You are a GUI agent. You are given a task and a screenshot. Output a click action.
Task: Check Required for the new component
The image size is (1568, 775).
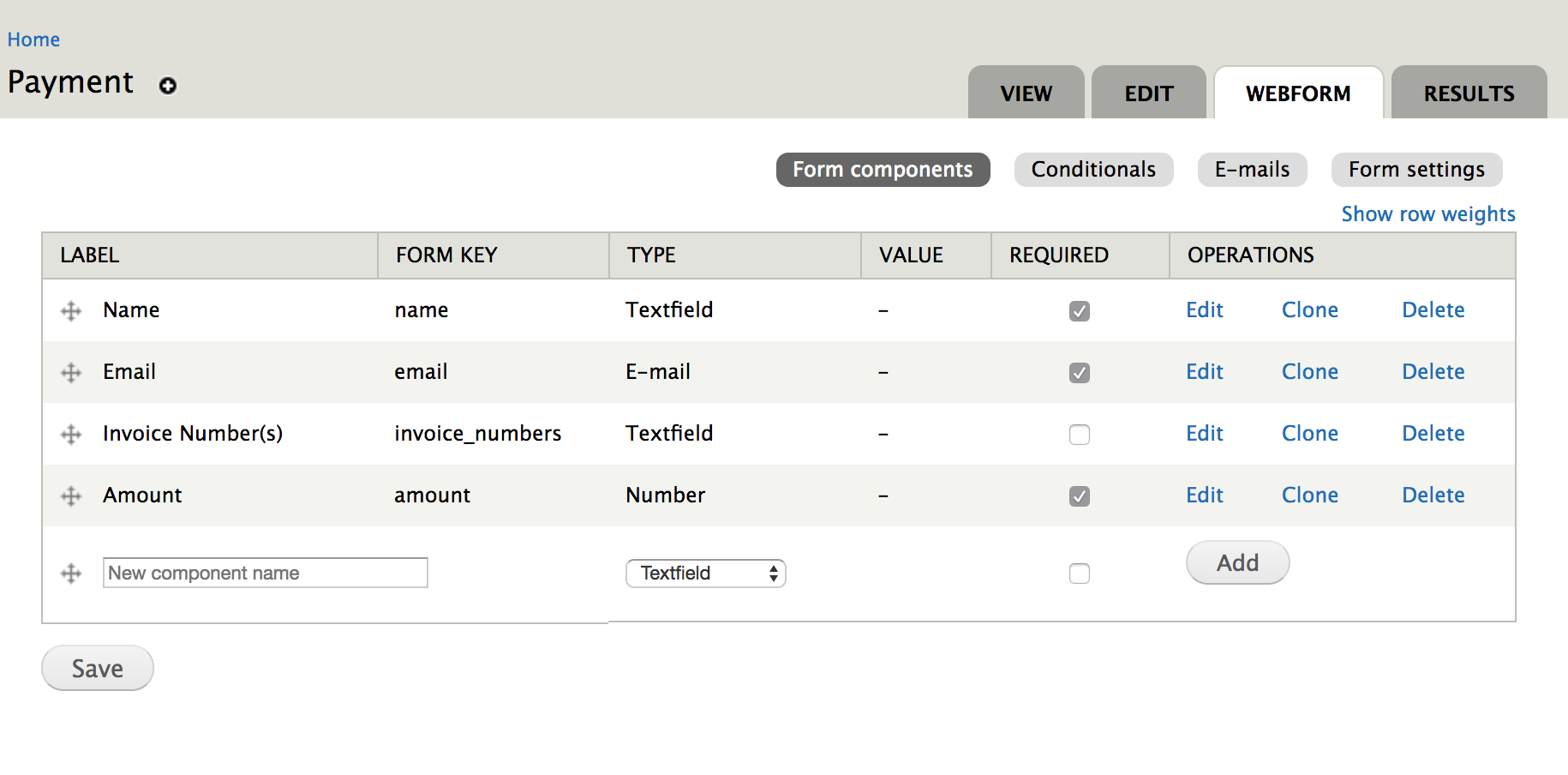(1079, 573)
